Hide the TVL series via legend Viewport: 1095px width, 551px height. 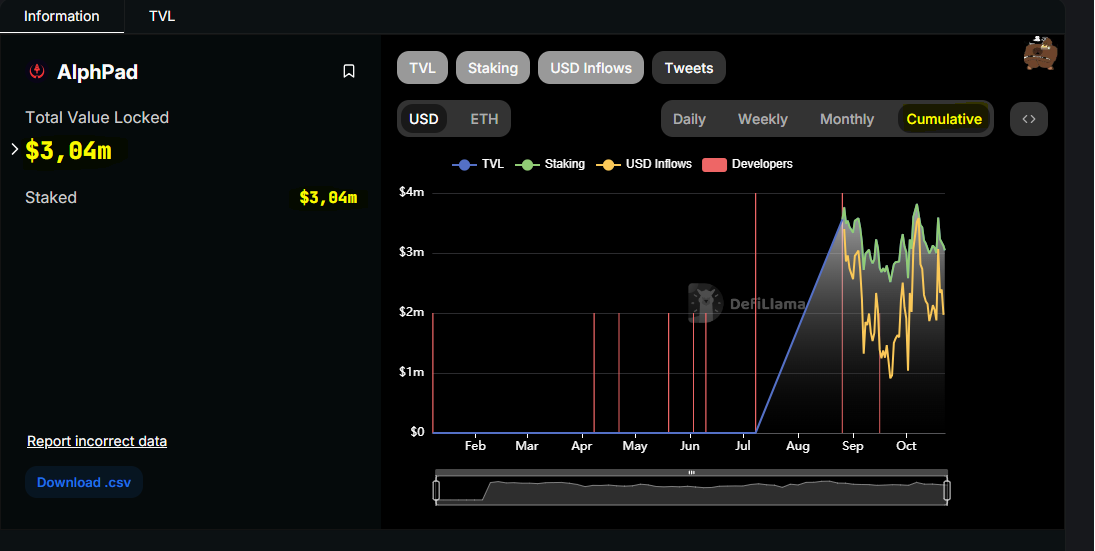(x=478, y=164)
